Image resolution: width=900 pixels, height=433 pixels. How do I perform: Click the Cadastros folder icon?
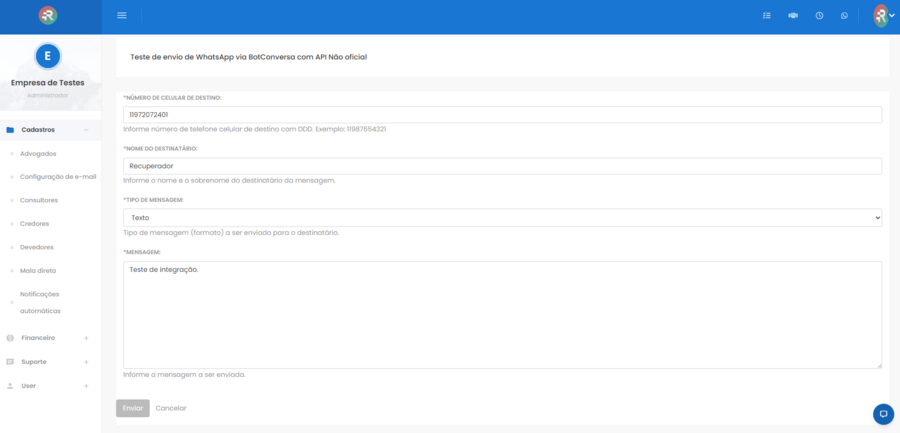click(x=10, y=130)
